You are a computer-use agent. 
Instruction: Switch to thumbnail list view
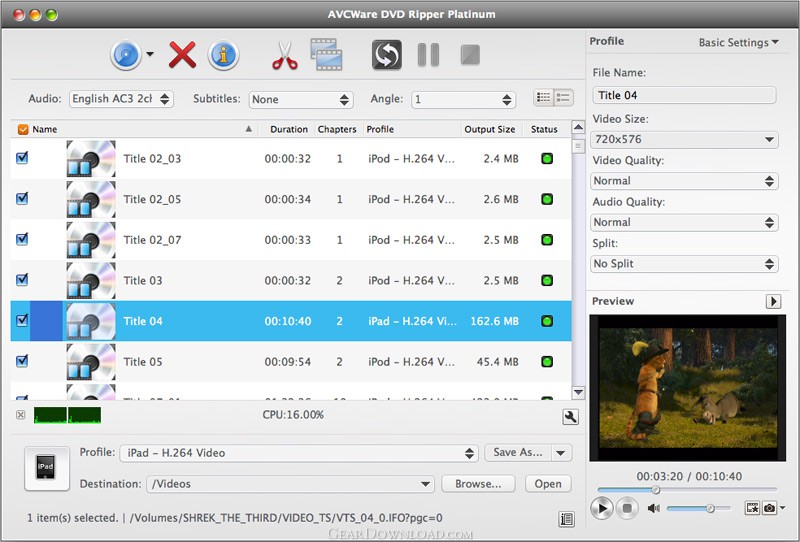(x=543, y=97)
